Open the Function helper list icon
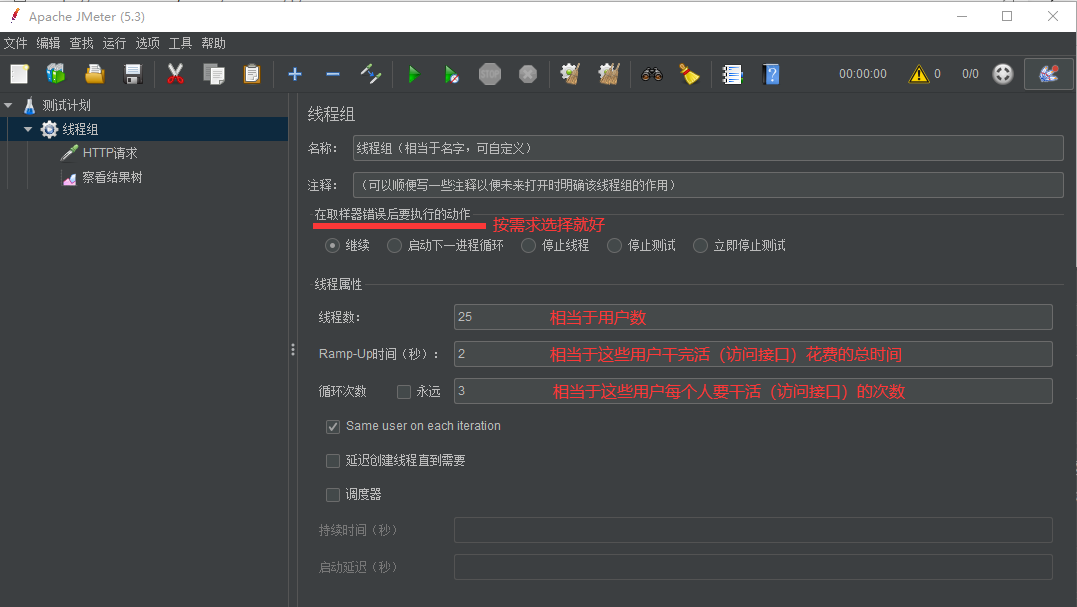This screenshot has width=1077, height=607. pos(732,74)
